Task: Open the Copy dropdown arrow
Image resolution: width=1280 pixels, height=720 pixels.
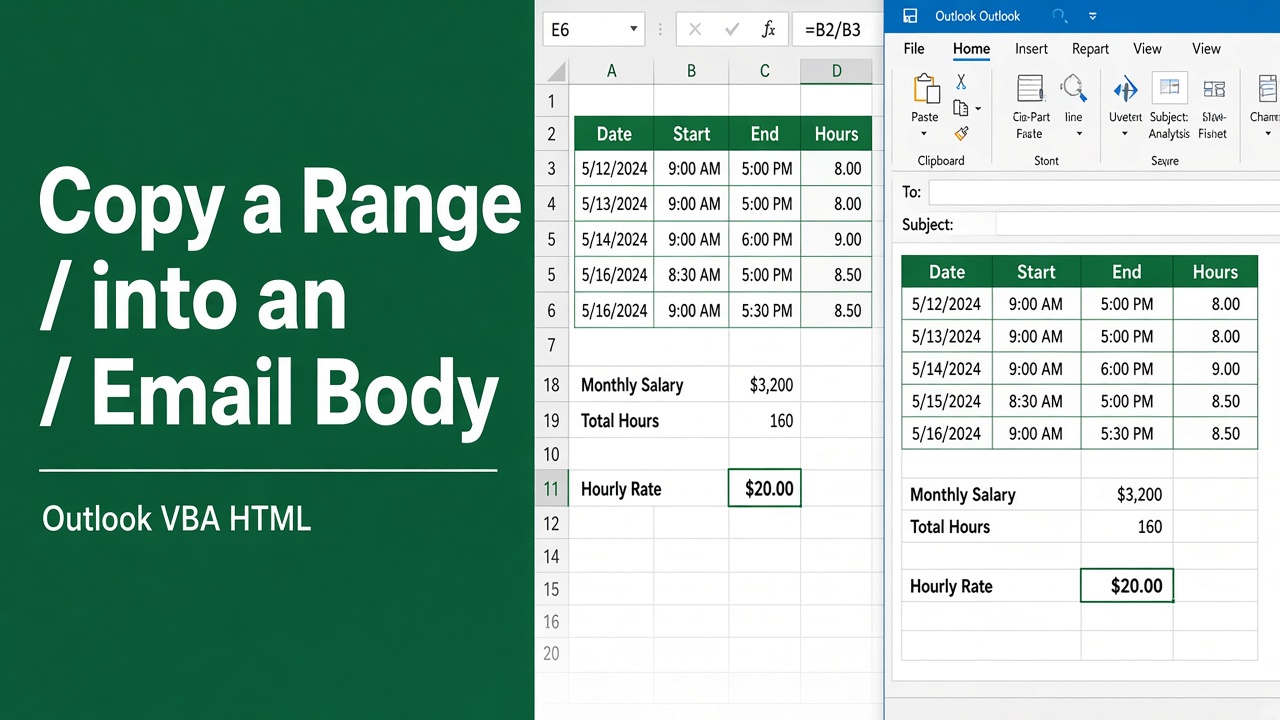Action: [978, 109]
